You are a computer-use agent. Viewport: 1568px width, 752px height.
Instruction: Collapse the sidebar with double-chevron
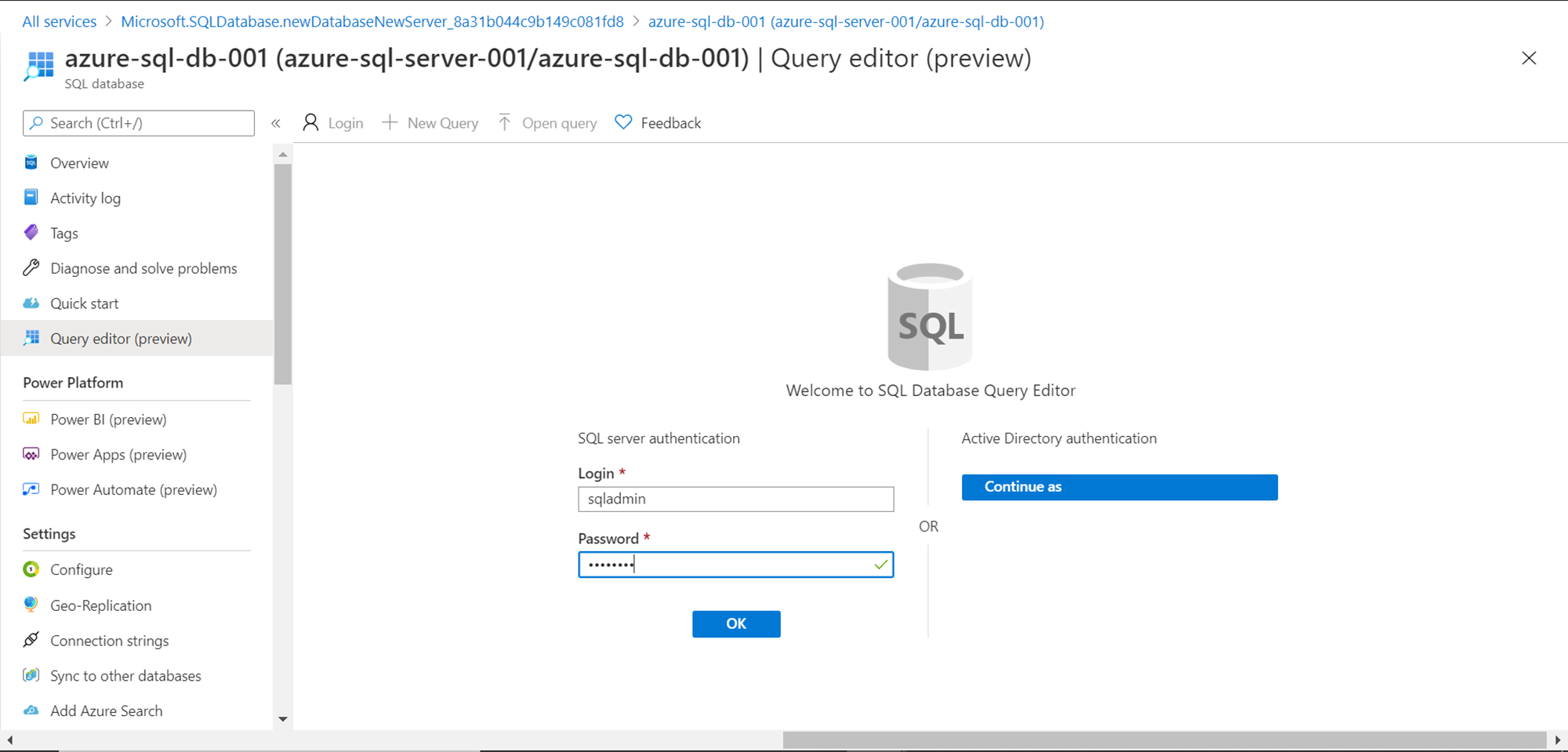[x=276, y=123]
